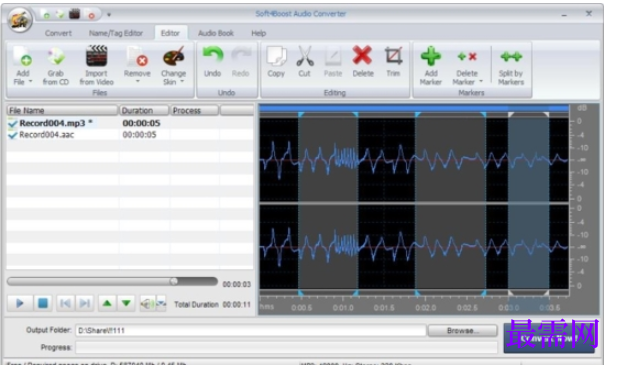Click the Change Skin palette icon

click(x=173, y=57)
